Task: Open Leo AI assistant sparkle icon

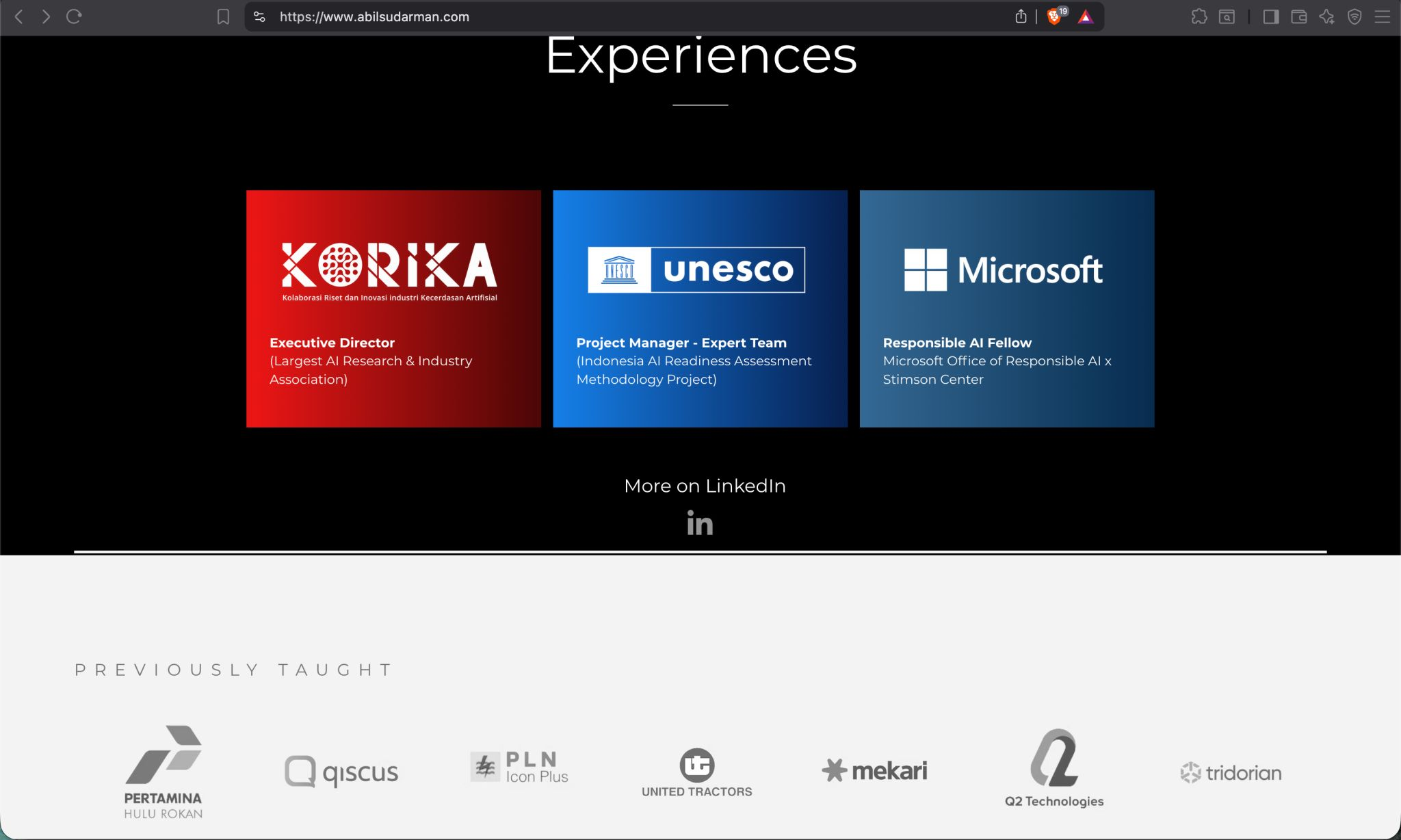Action: pyautogui.click(x=1327, y=17)
